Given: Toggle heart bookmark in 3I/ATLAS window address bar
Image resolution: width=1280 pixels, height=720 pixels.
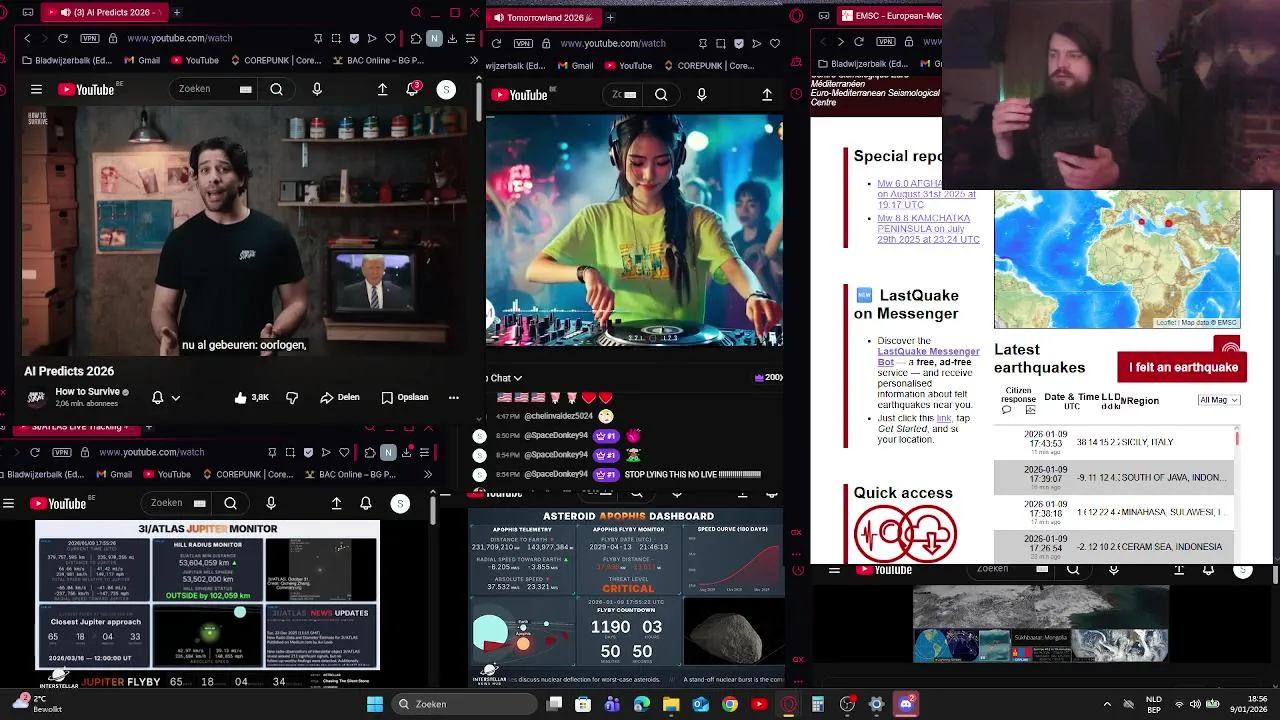Looking at the screenshot, I should 344,452.
